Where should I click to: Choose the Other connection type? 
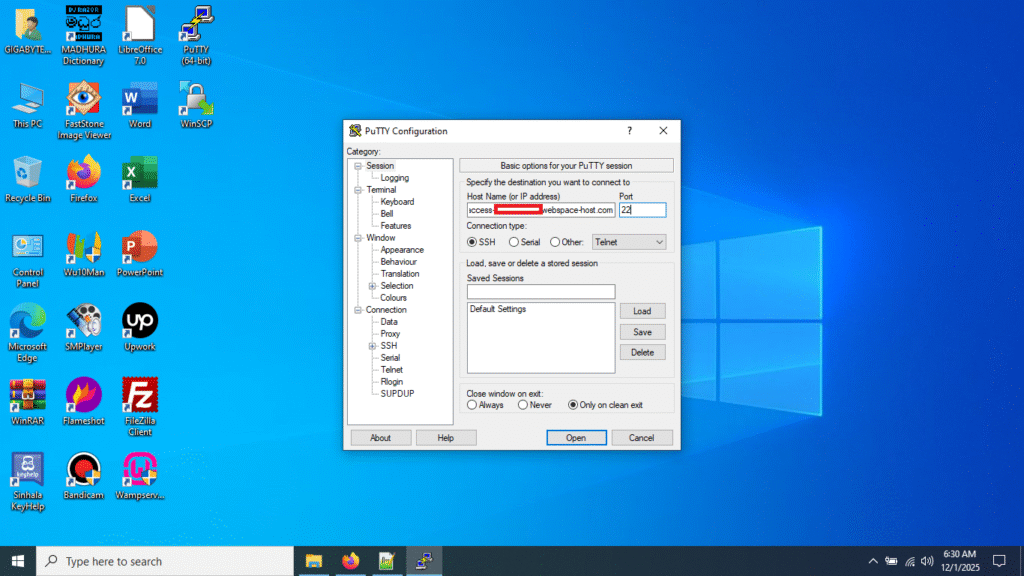554,241
